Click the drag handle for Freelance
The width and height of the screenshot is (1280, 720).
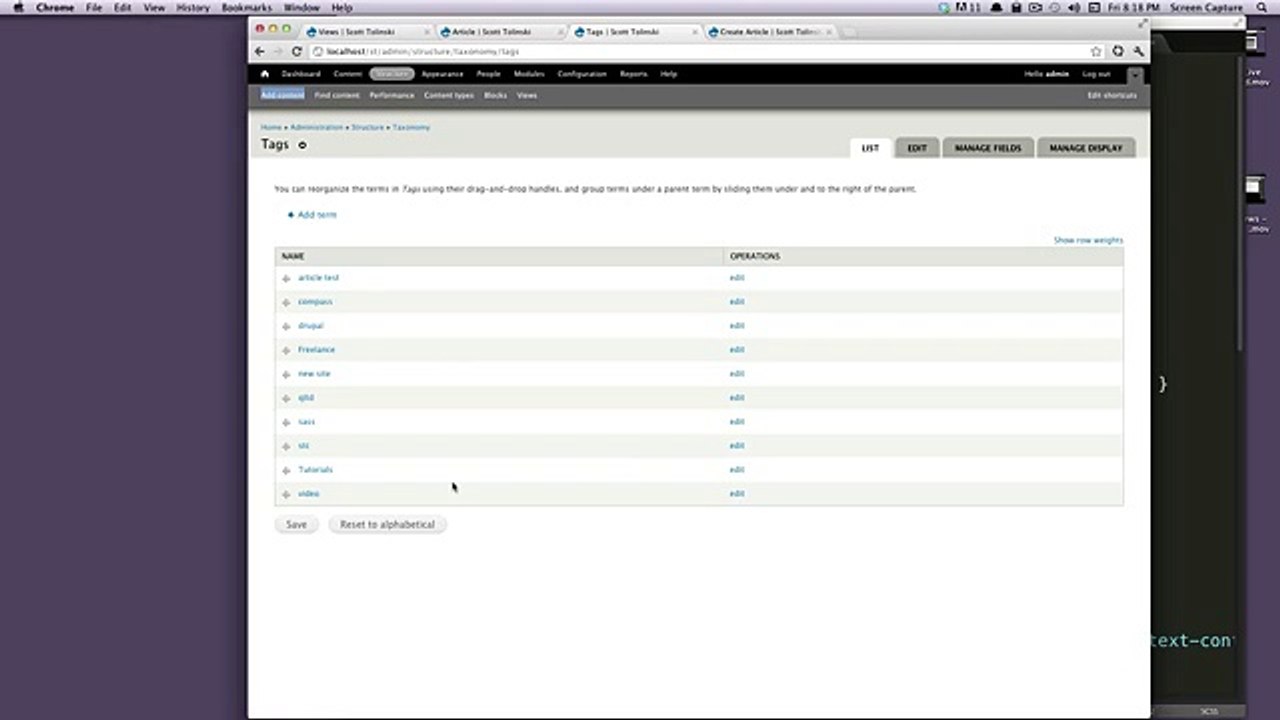(286, 350)
